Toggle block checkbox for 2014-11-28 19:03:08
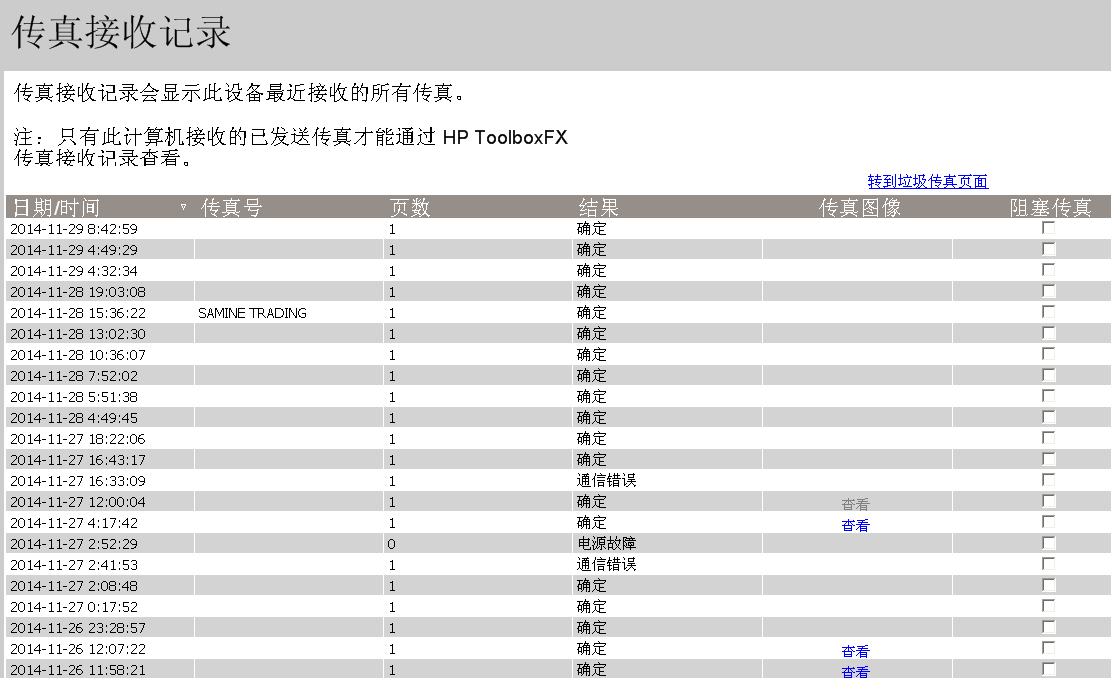Viewport: 1111px width, 678px height. click(x=1048, y=291)
